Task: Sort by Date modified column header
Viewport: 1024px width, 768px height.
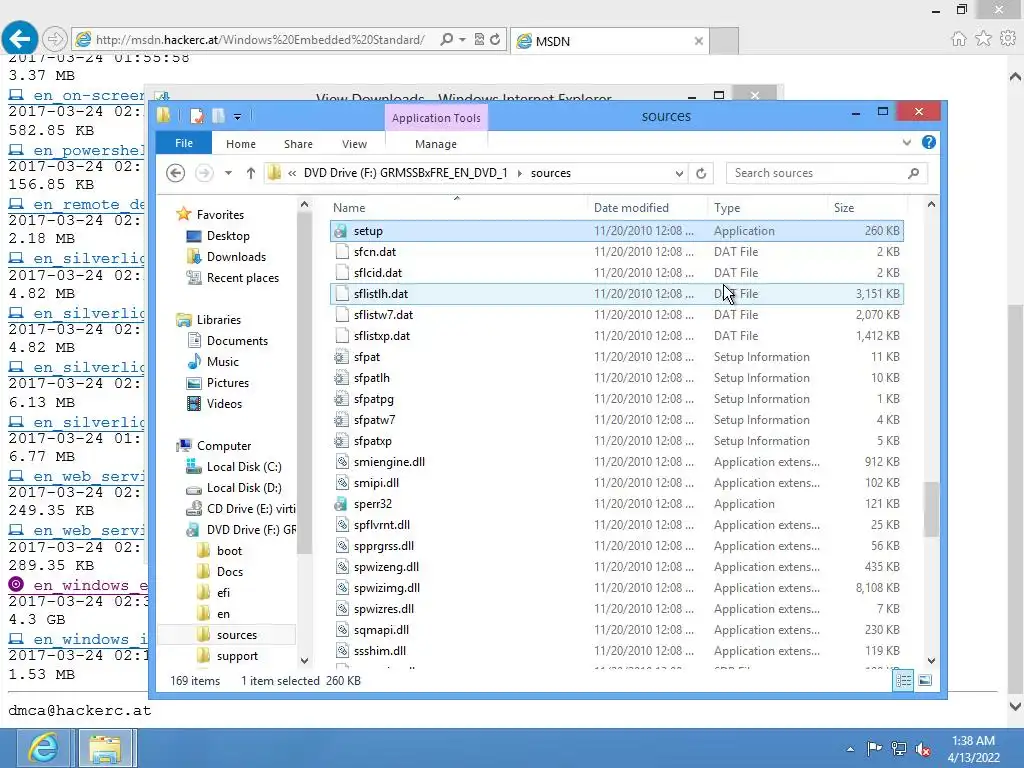Action: (647, 208)
